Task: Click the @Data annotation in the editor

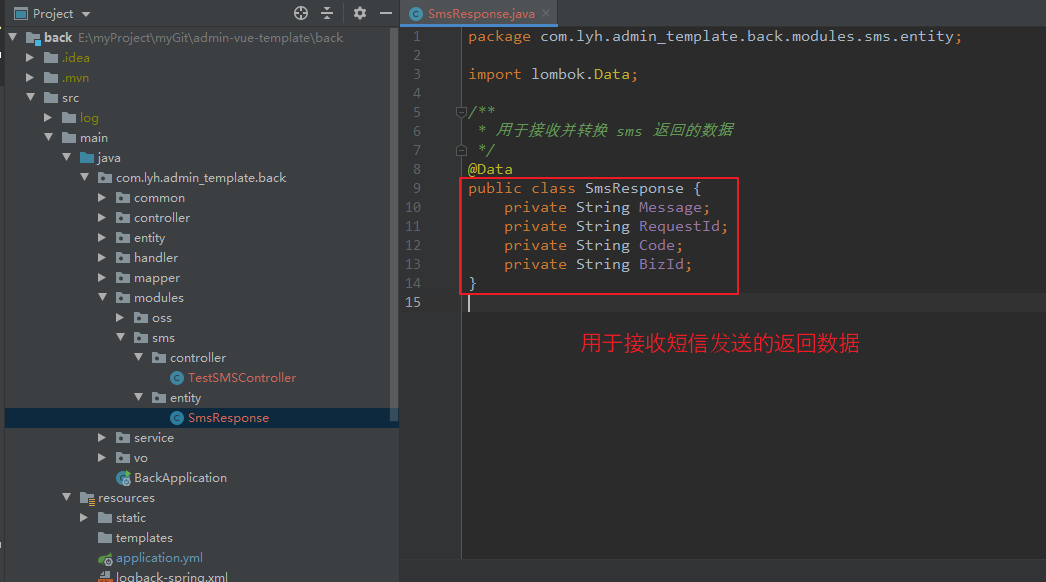Action: pyautogui.click(x=490, y=170)
